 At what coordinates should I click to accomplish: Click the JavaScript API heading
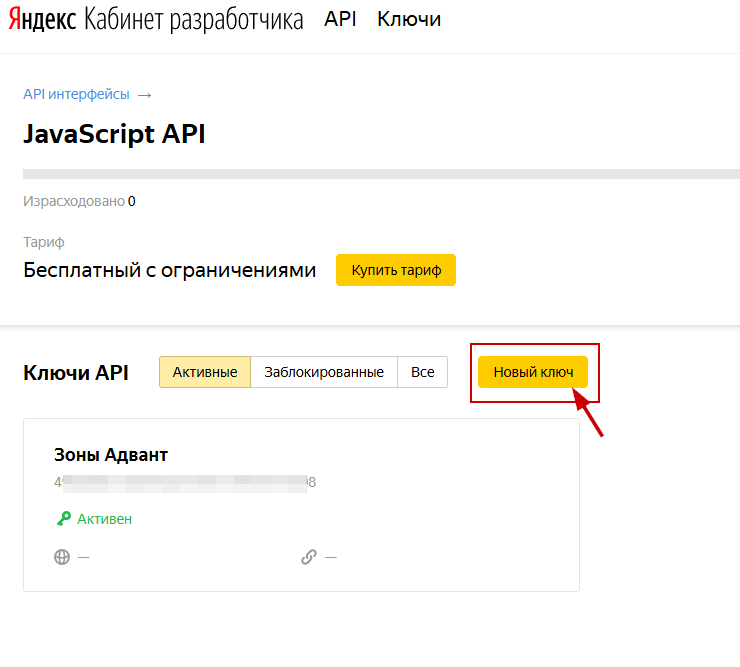114,134
